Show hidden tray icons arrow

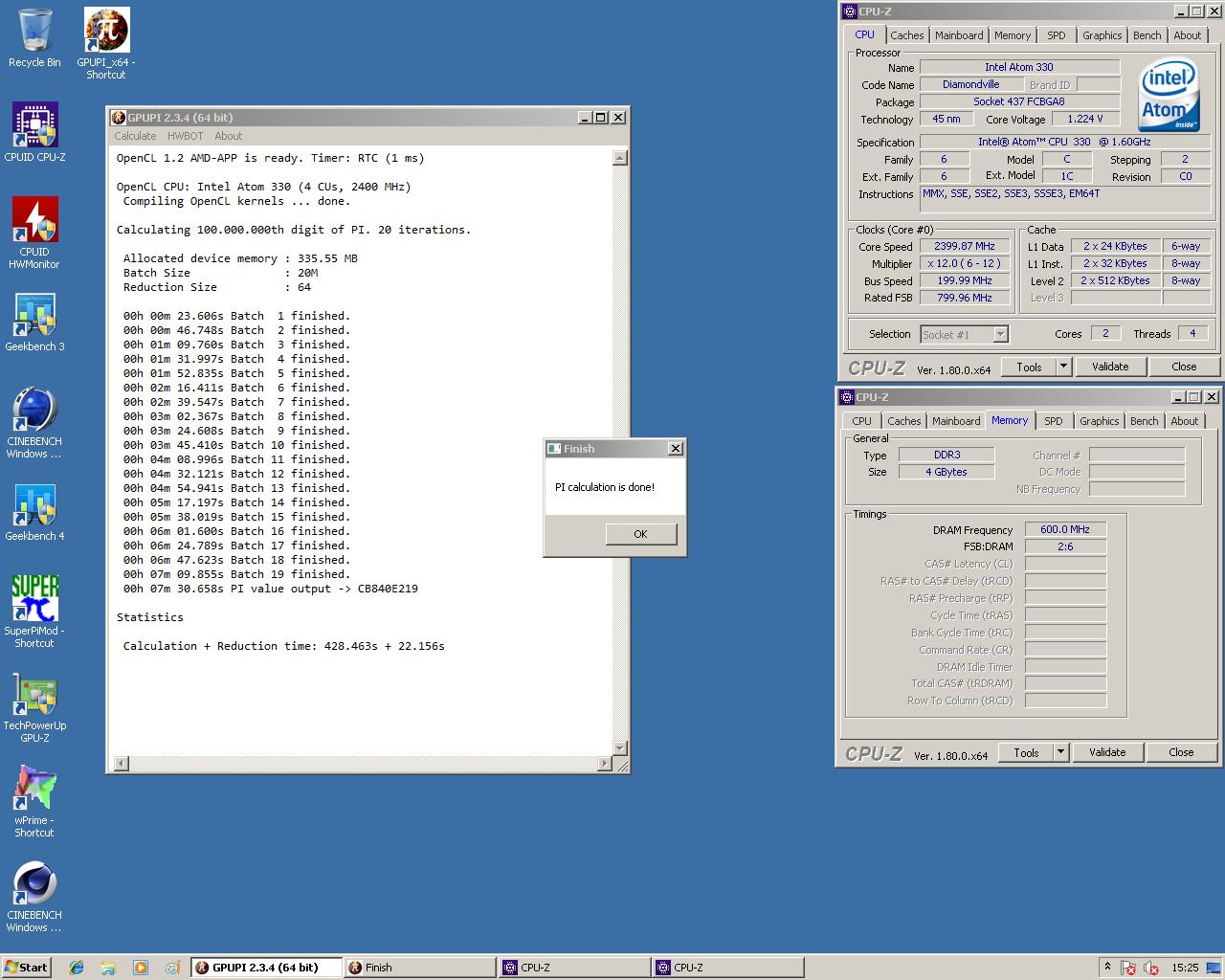1107,968
